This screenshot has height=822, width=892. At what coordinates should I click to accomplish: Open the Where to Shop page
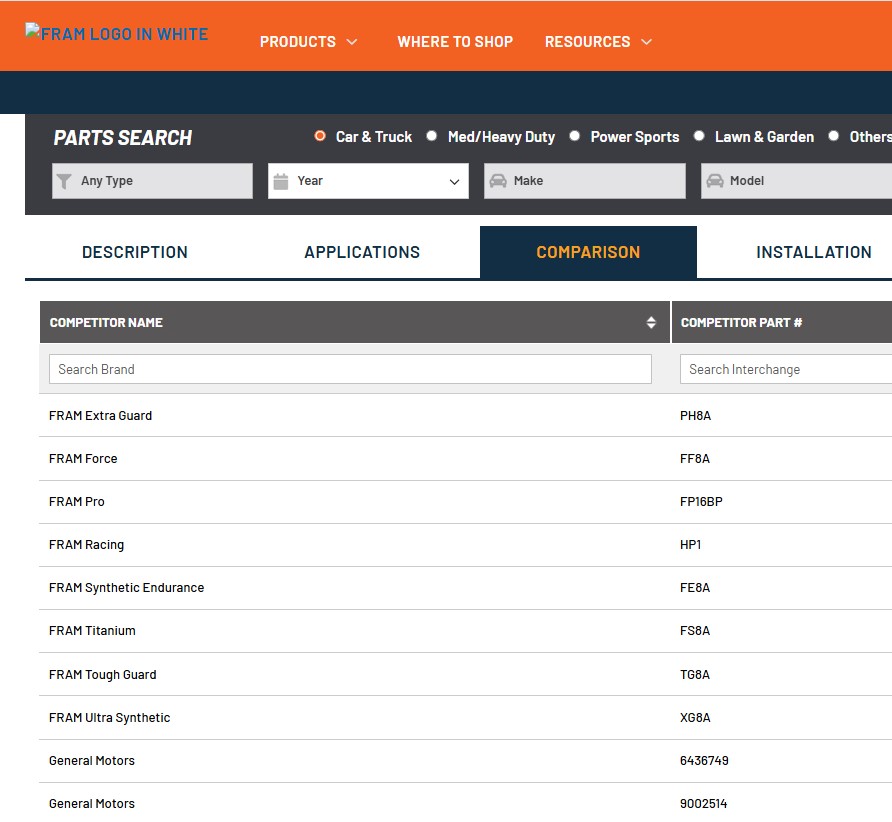click(455, 42)
